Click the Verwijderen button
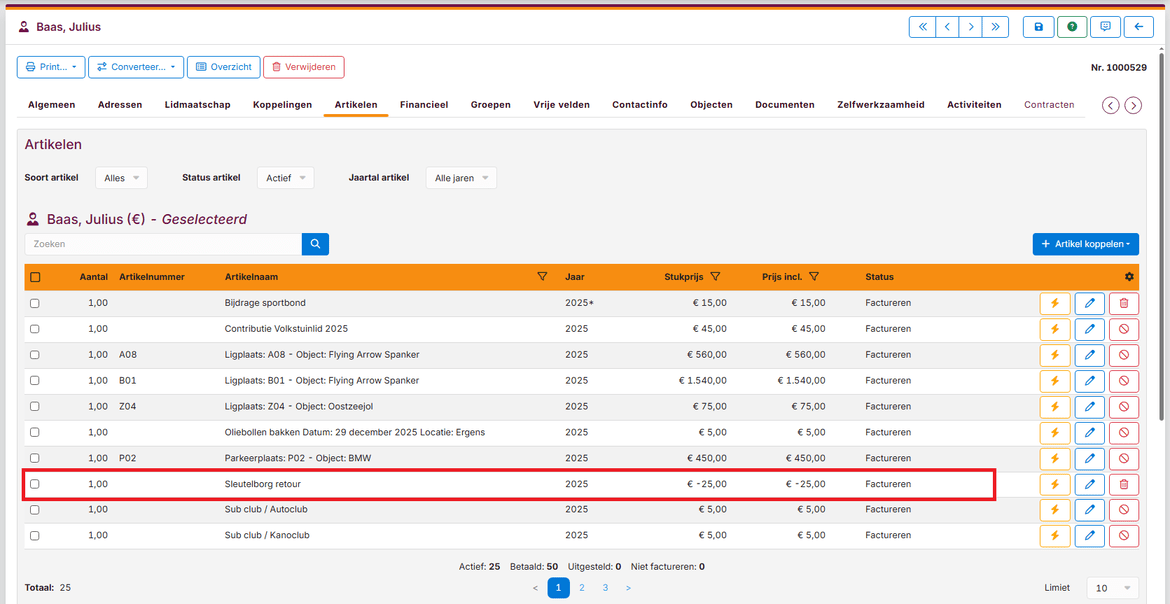This screenshot has width=1170, height=604. tap(304, 67)
